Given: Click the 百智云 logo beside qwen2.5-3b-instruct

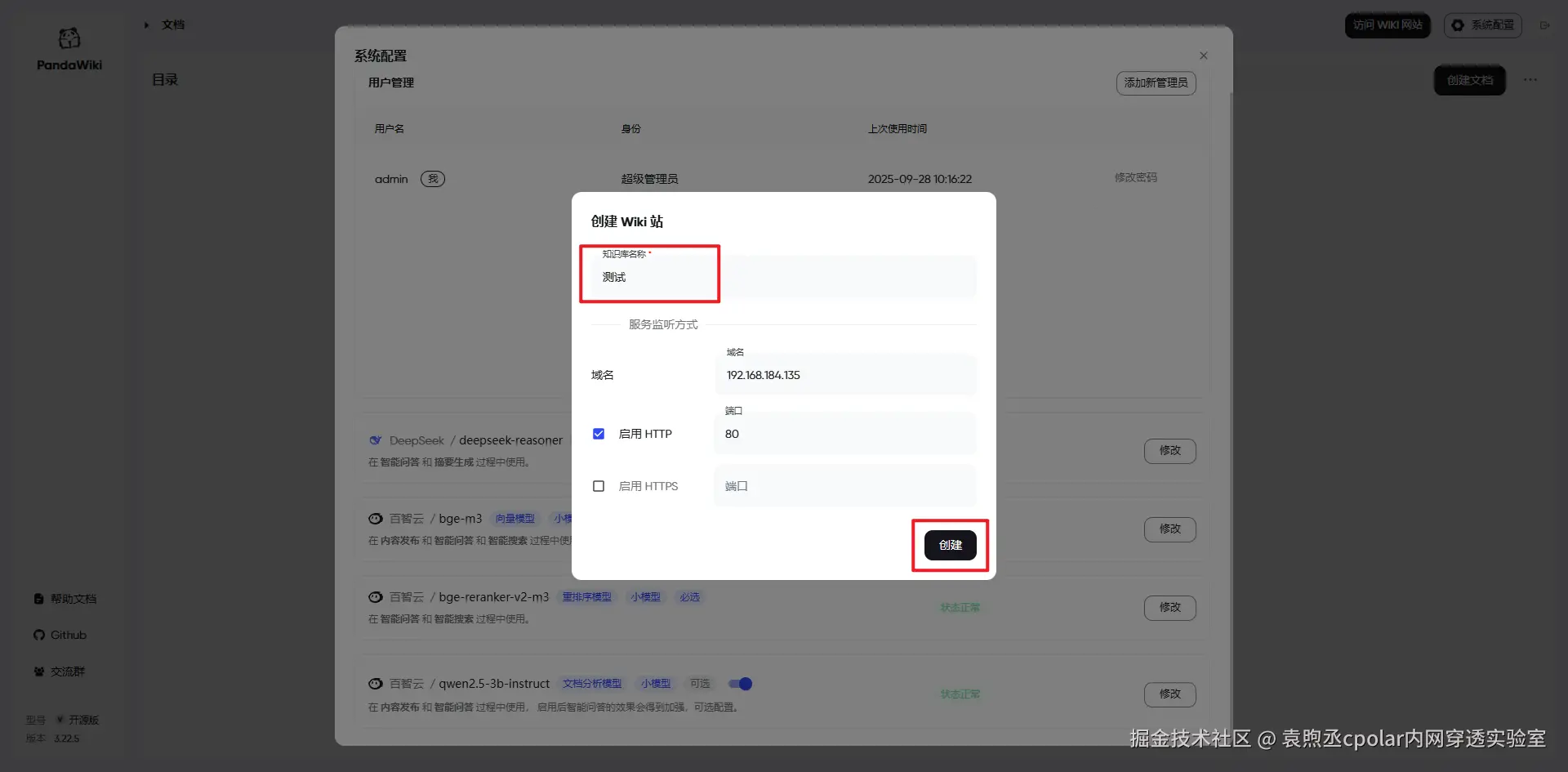Looking at the screenshot, I should pos(376,684).
